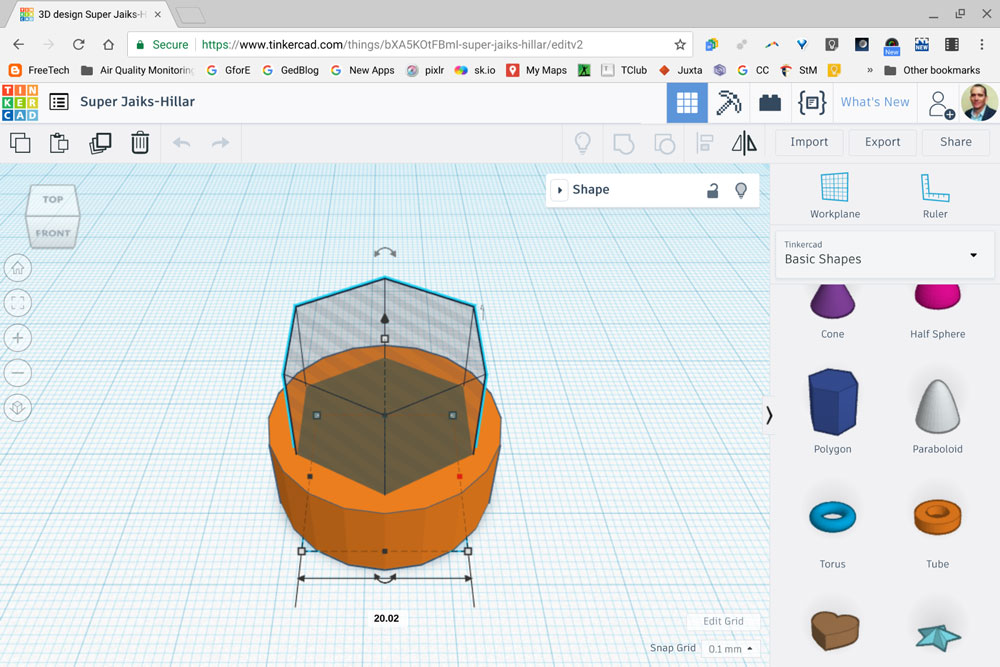The height and width of the screenshot is (667, 1000).
Task: Toggle shape visibility lightbulb in Shape panel
Action: click(741, 190)
